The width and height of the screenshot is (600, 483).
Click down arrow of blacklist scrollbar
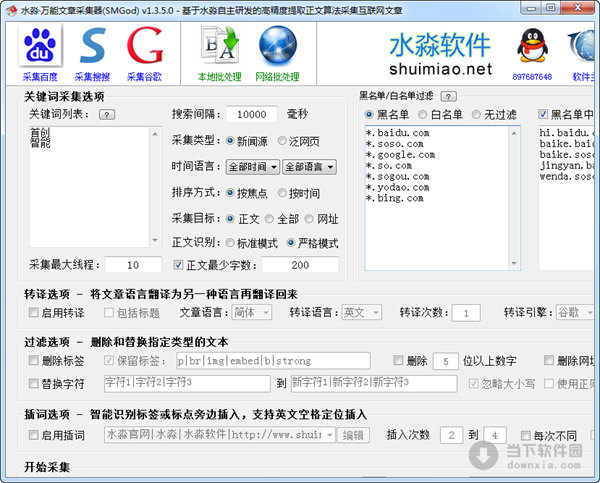coord(514,263)
